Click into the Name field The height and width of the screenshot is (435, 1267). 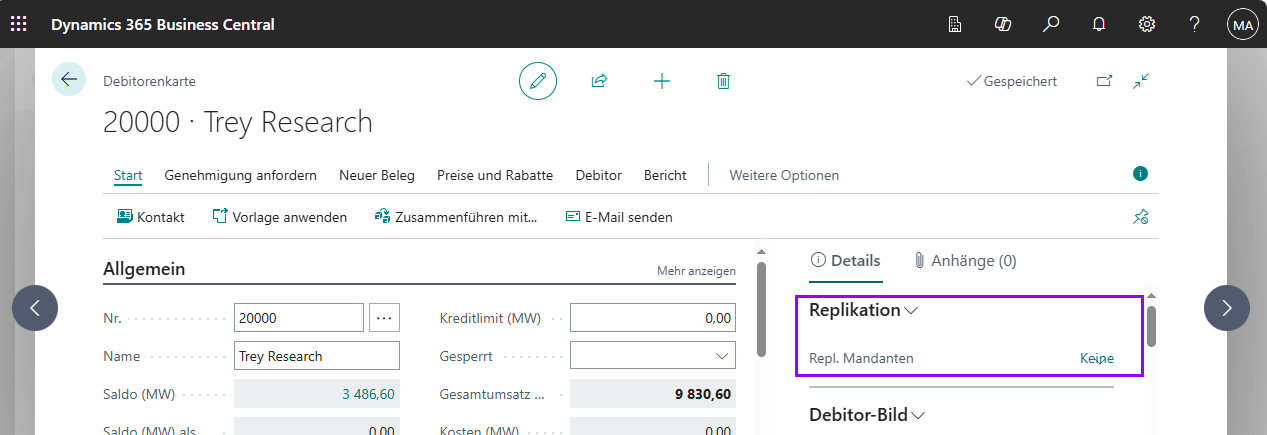pyautogui.click(x=316, y=356)
